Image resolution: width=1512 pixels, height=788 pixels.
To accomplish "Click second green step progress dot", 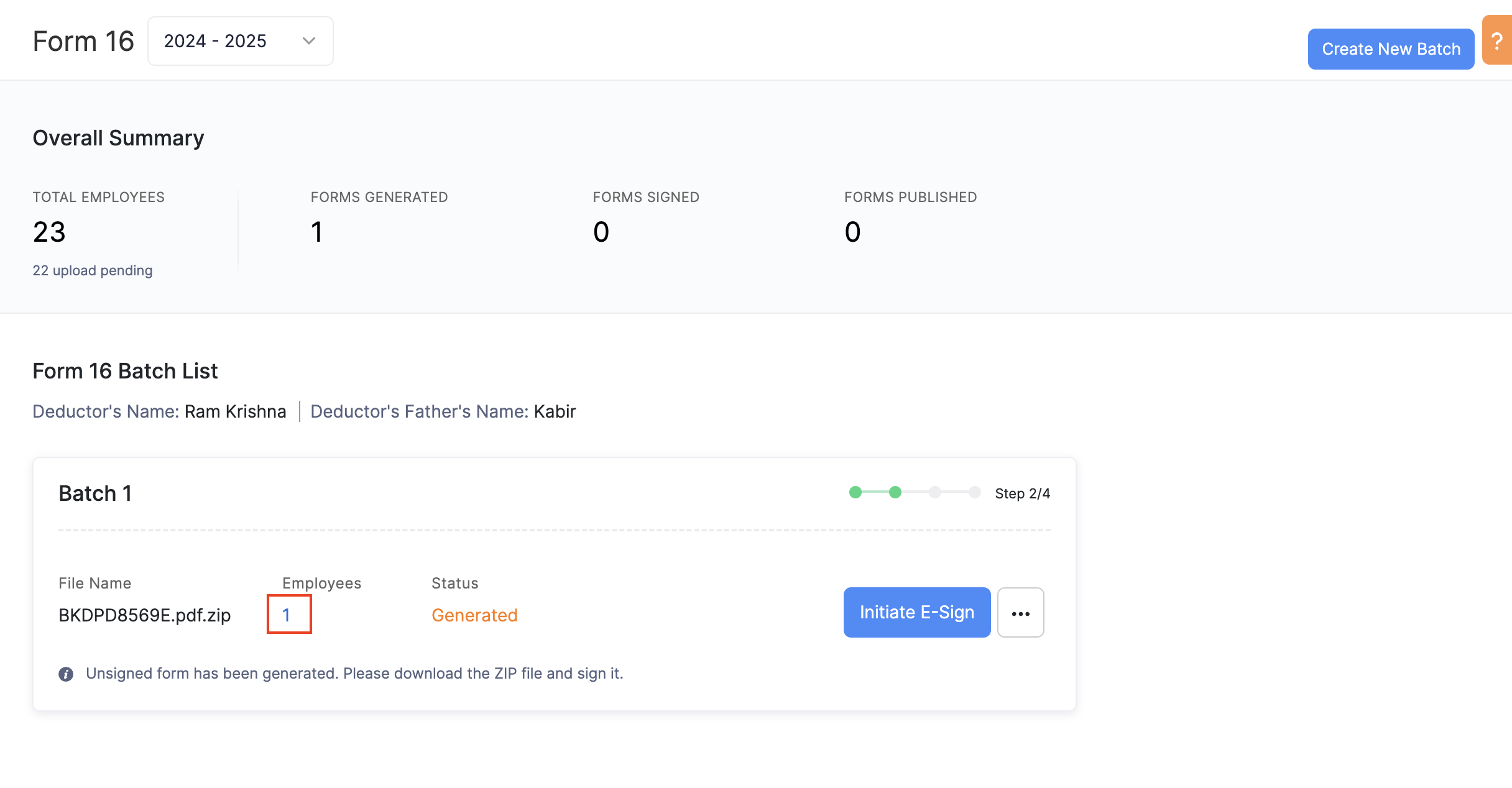I will 895,493.
